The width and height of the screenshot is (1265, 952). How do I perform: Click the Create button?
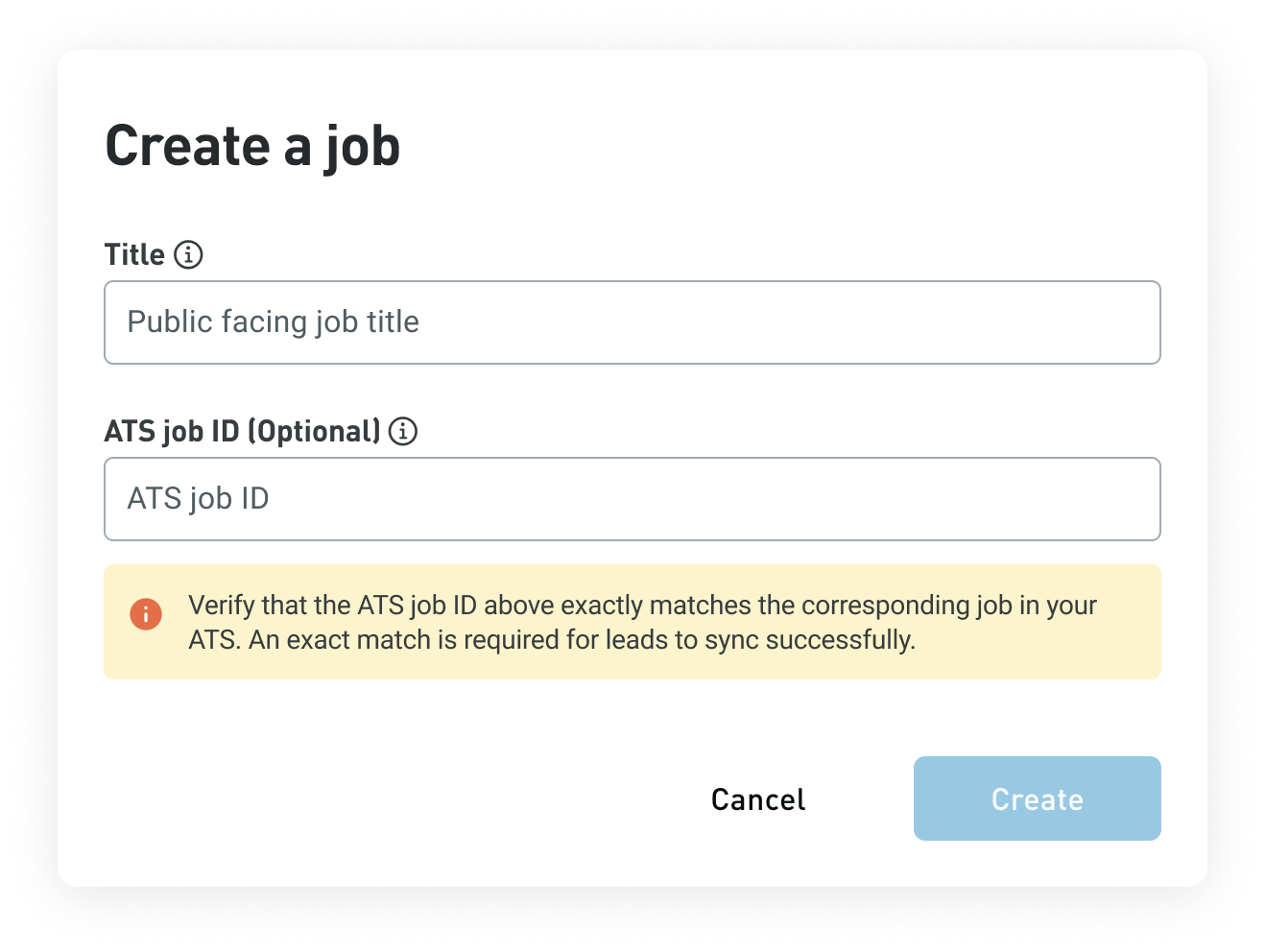1036,798
